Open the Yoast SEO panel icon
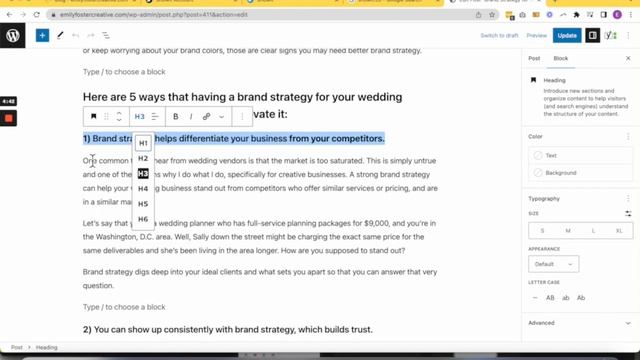 pos(611,36)
